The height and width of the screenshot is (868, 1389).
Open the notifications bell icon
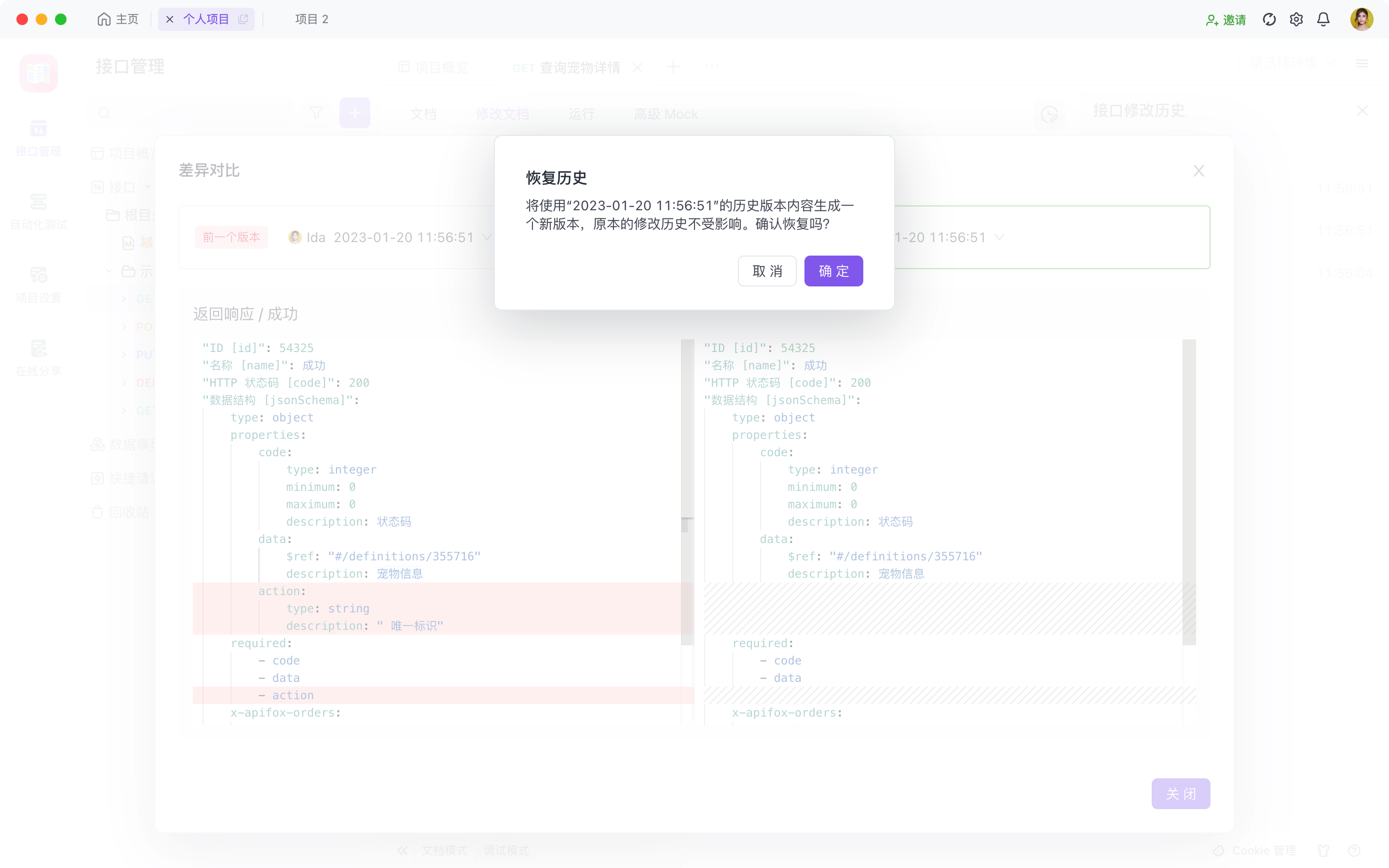(1323, 19)
